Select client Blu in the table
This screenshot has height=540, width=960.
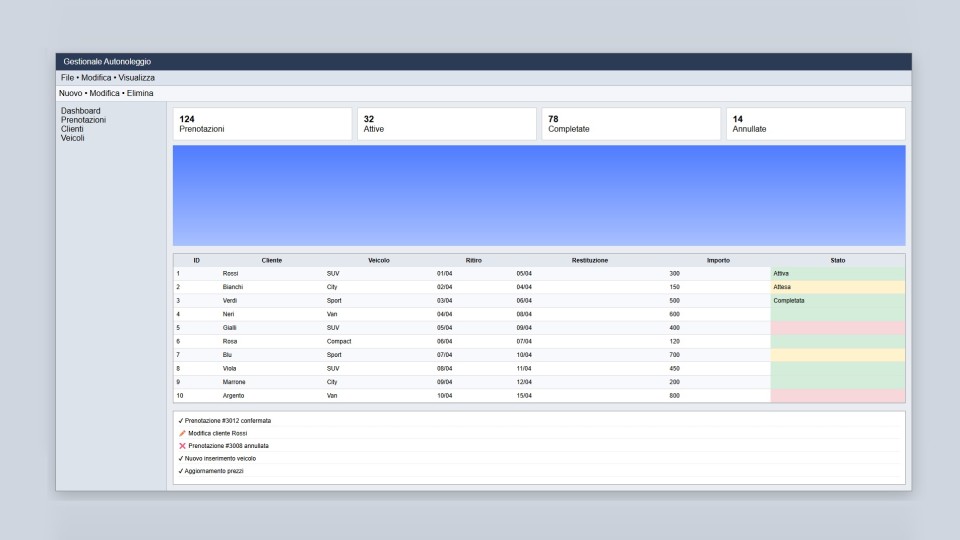coord(227,355)
